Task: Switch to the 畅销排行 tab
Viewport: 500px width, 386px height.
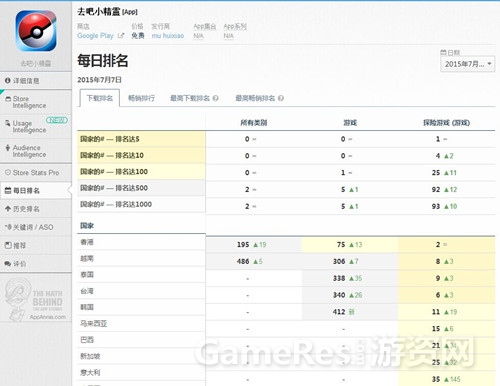Action: click(x=141, y=98)
